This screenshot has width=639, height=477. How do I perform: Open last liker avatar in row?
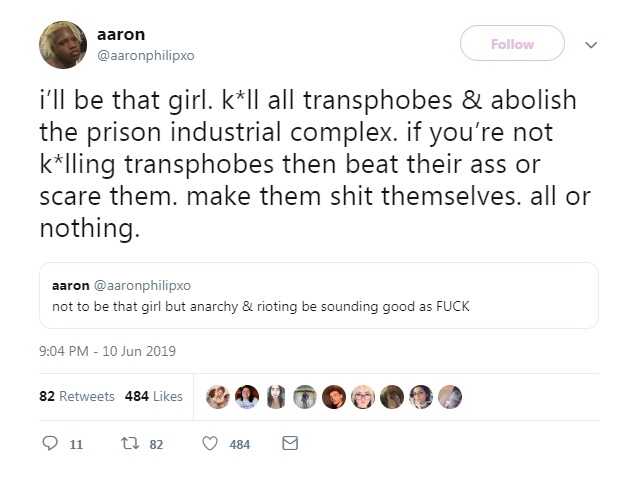tap(450, 397)
